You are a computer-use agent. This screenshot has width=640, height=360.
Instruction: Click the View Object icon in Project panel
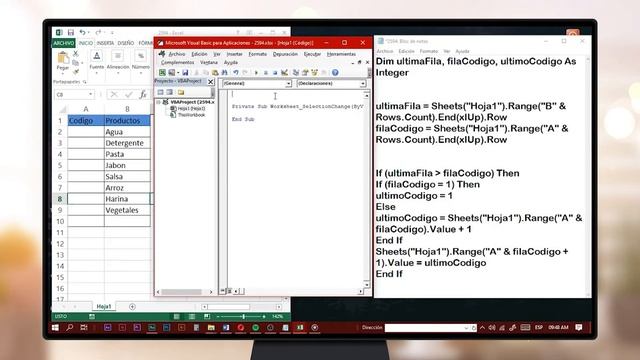pyautogui.click(x=170, y=92)
